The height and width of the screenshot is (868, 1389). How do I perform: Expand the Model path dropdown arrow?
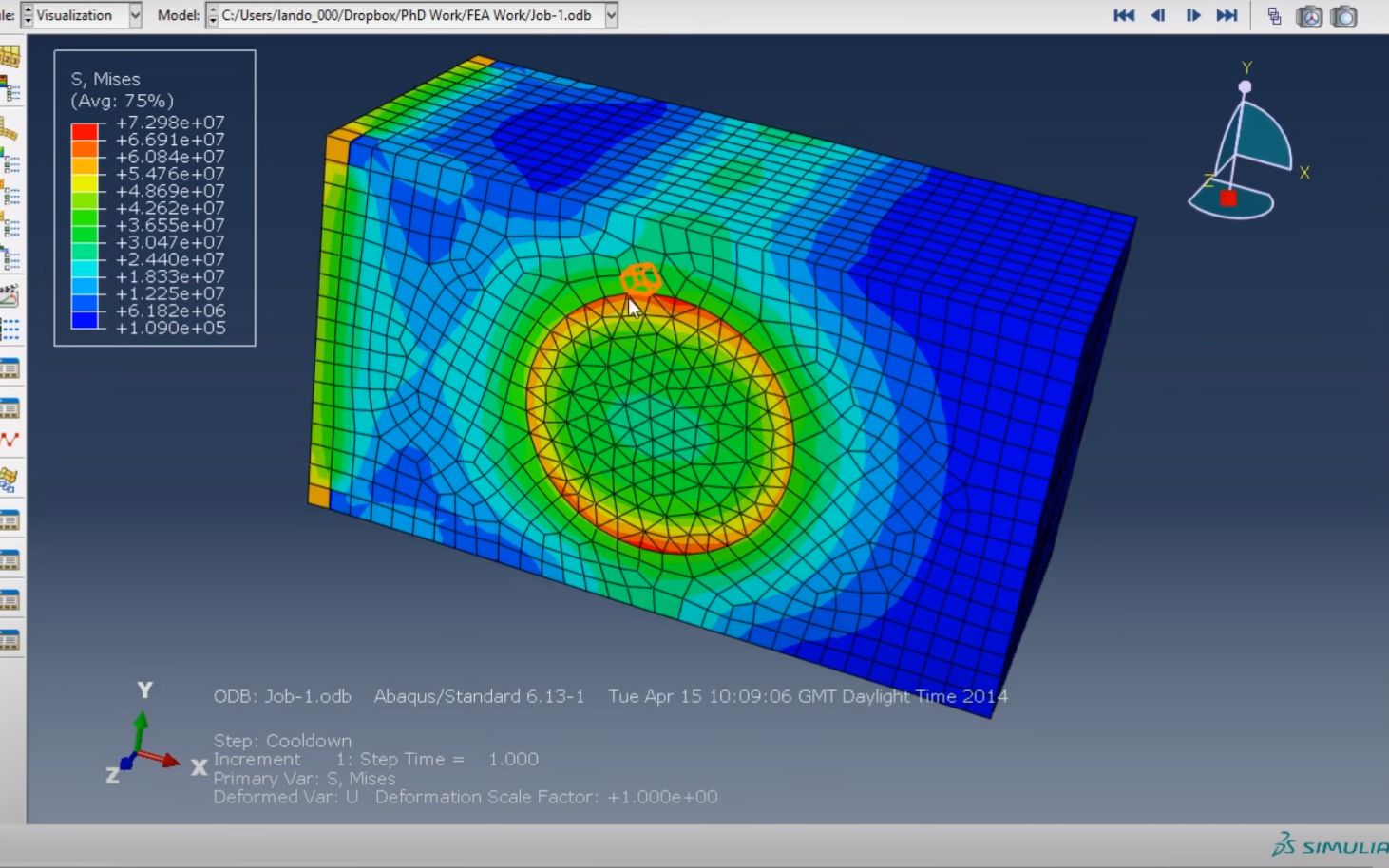pyautogui.click(x=611, y=15)
